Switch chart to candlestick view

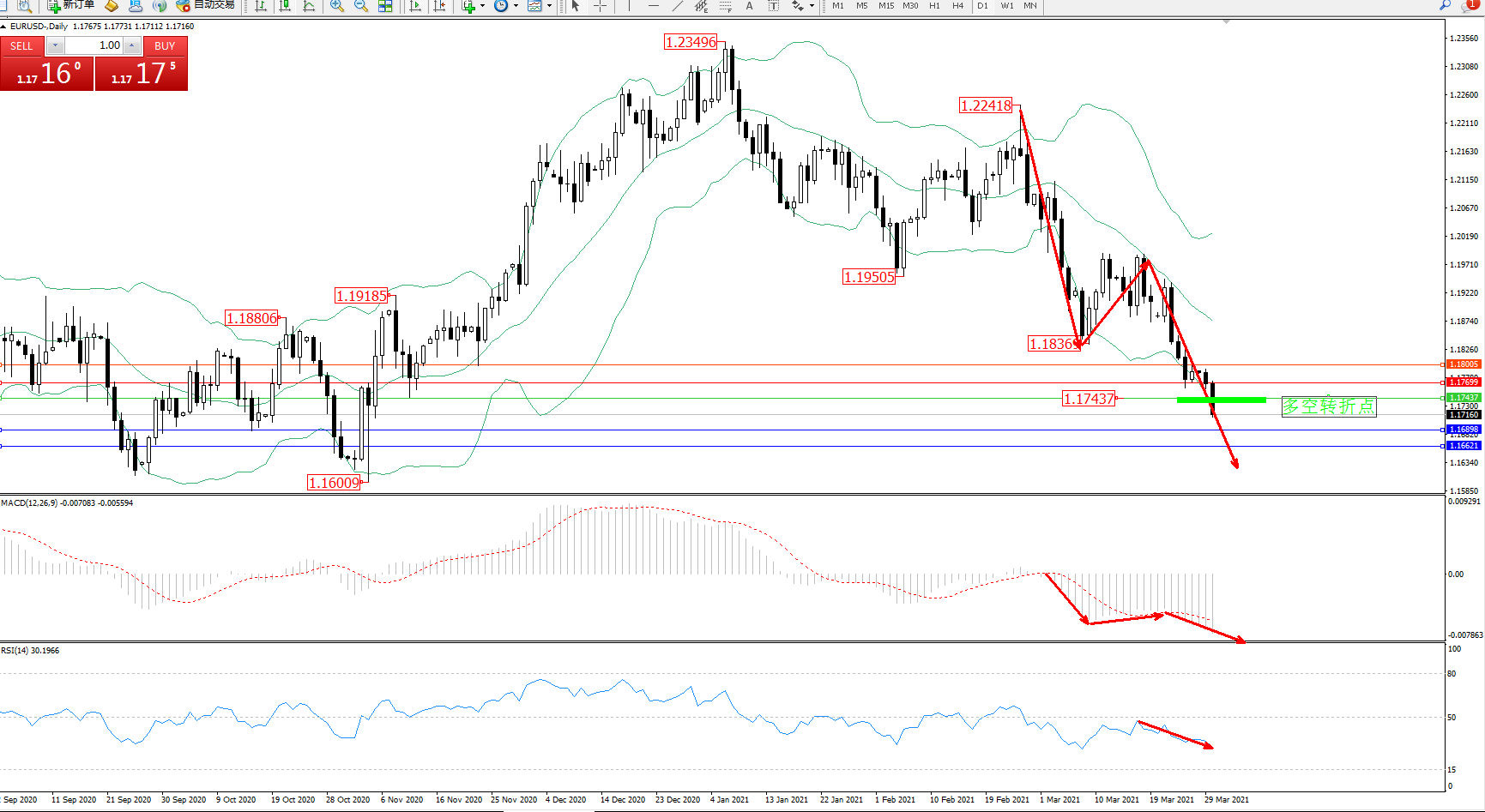point(285,6)
